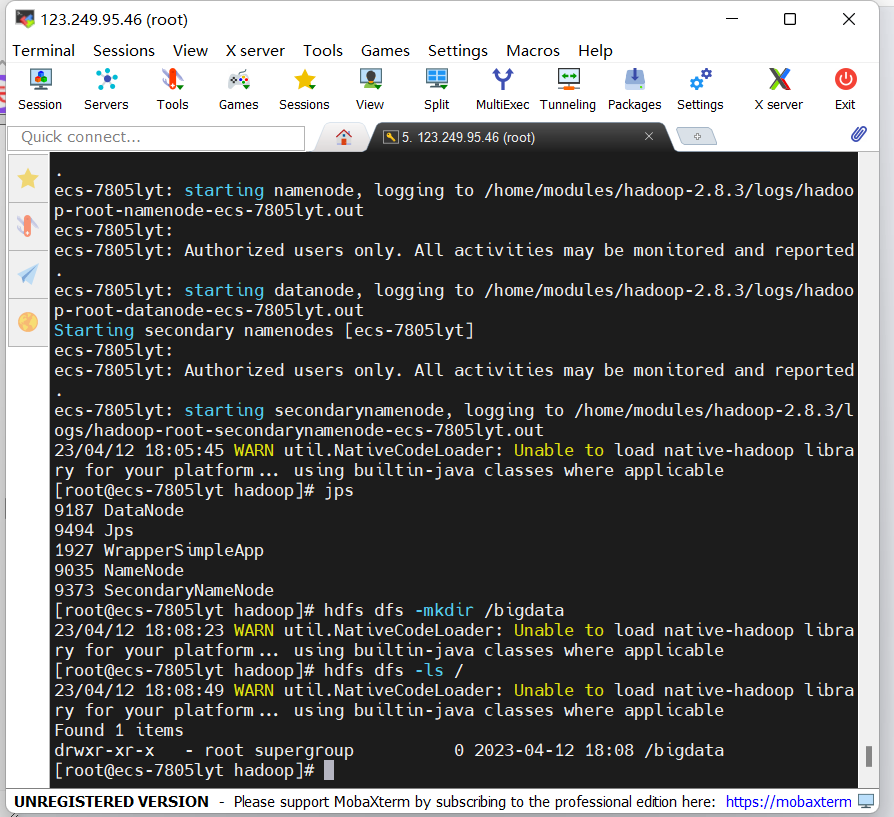This screenshot has width=894, height=817.
Task: Click the '9187 DataNode' line
Action: point(119,510)
